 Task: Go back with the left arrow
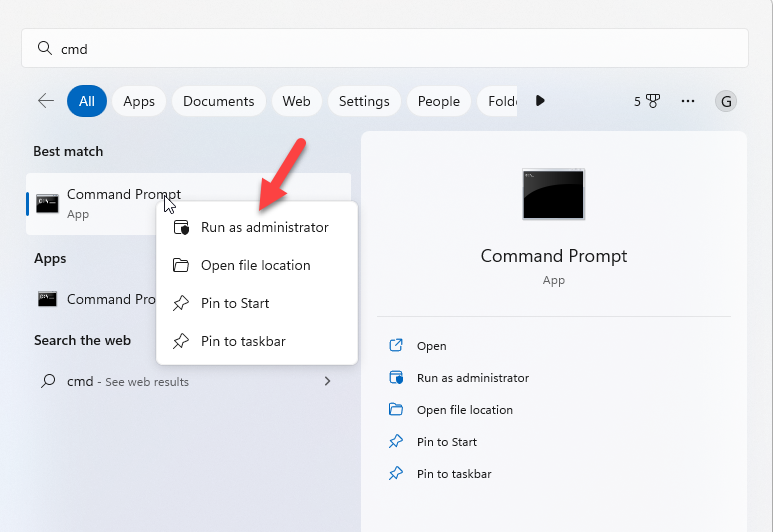[x=46, y=101]
